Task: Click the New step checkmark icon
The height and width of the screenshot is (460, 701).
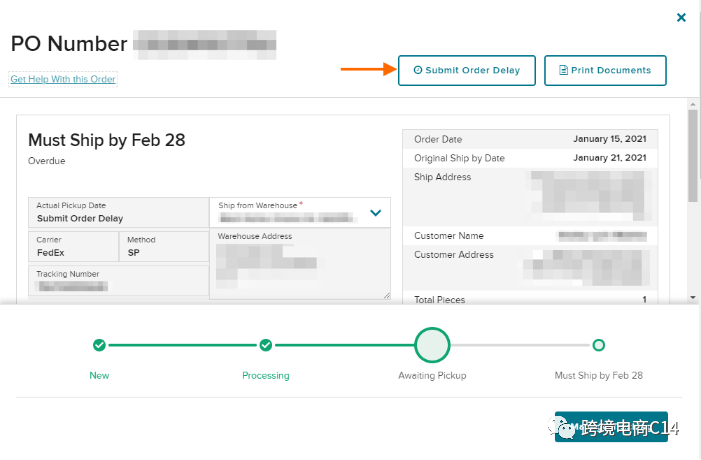Action: click(99, 345)
